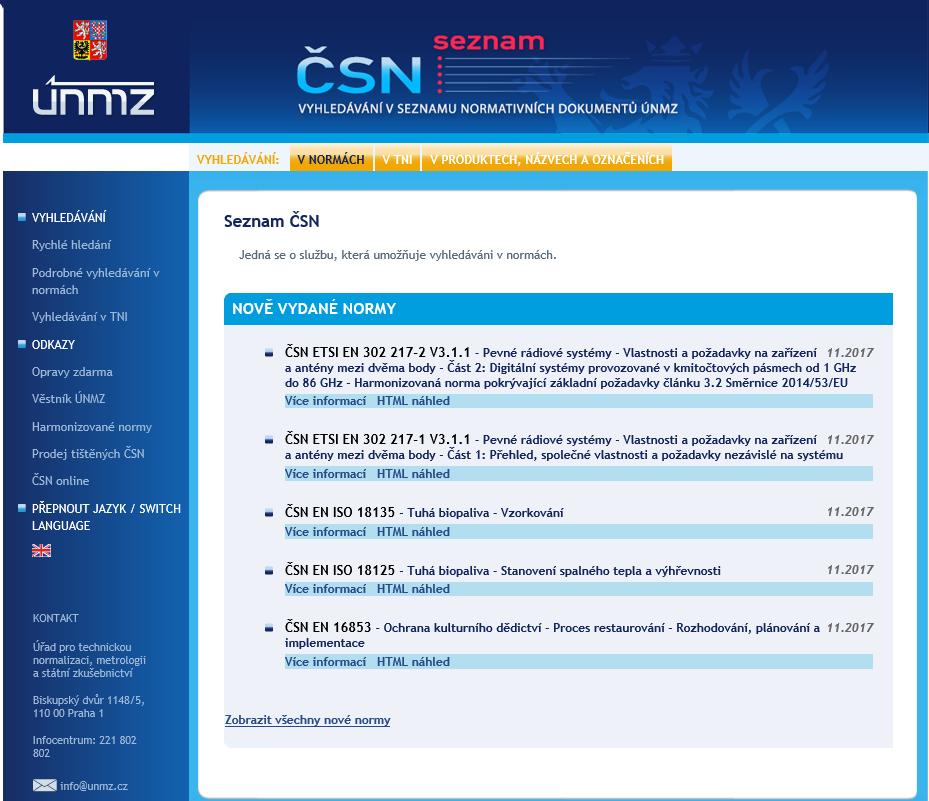Click the Biskupský dvůr 1148/5 address
The width and height of the screenshot is (929, 801).
coord(88,706)
